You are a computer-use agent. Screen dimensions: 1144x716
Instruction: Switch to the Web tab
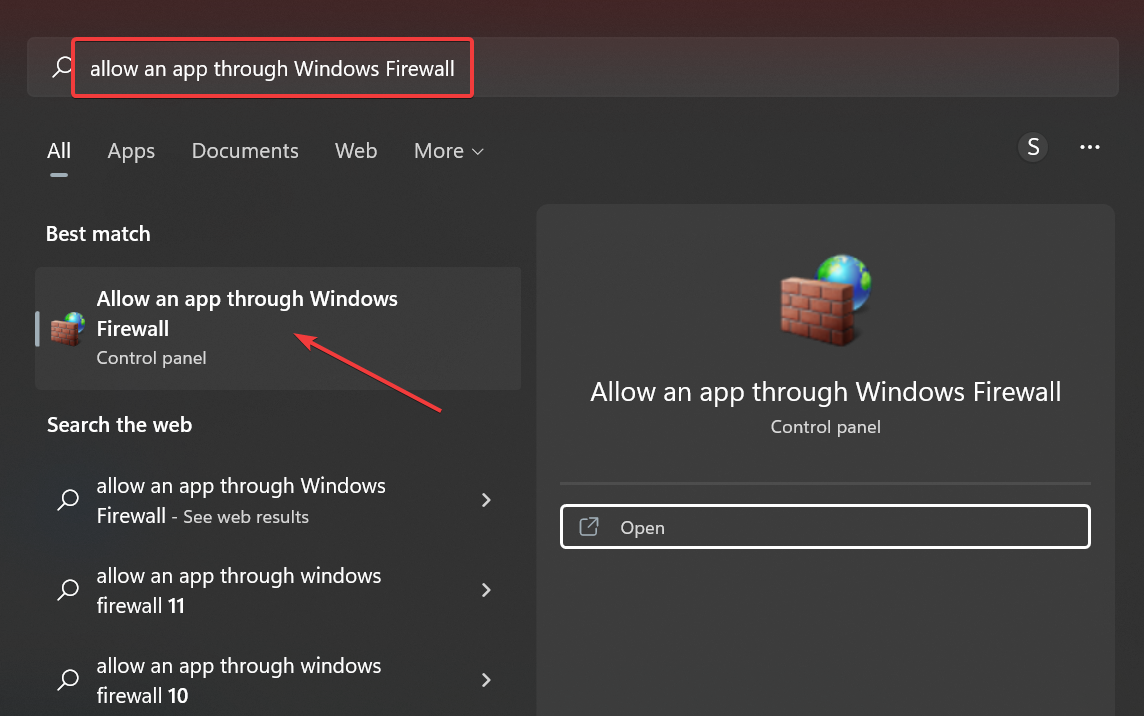click(x=356, y=151)
